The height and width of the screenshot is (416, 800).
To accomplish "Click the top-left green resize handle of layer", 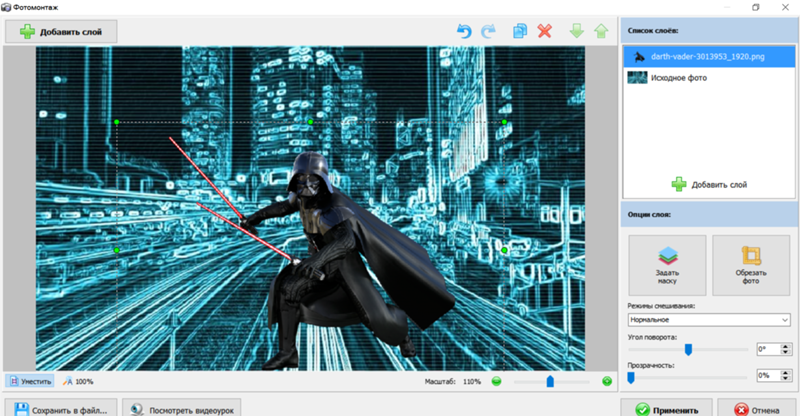I will pos(117,122).
